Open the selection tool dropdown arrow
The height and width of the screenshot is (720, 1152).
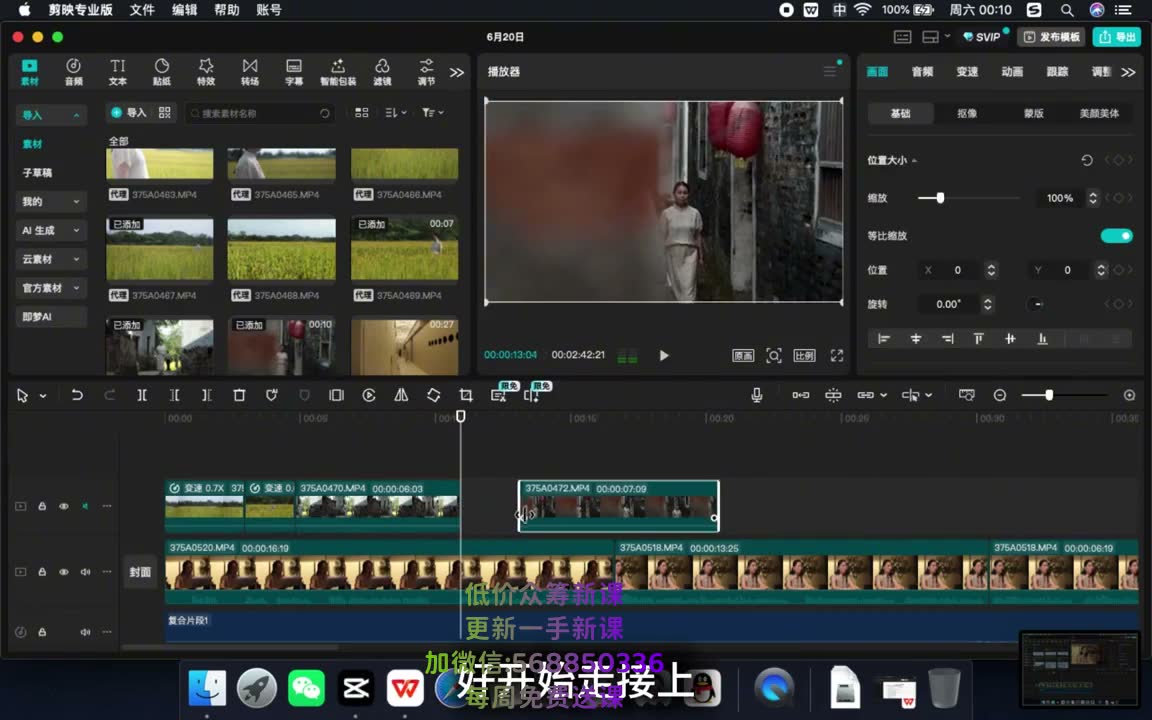43,396
